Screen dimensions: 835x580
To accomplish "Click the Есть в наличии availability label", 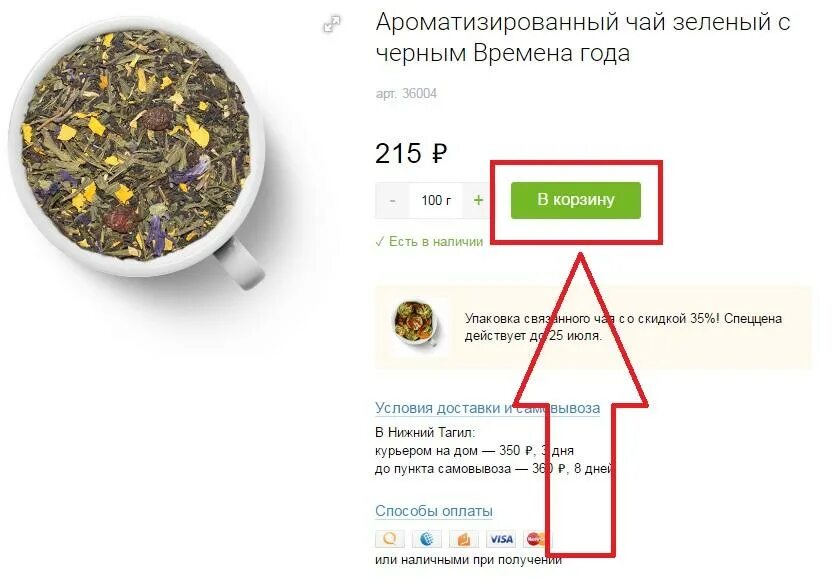I will (436, 242).
